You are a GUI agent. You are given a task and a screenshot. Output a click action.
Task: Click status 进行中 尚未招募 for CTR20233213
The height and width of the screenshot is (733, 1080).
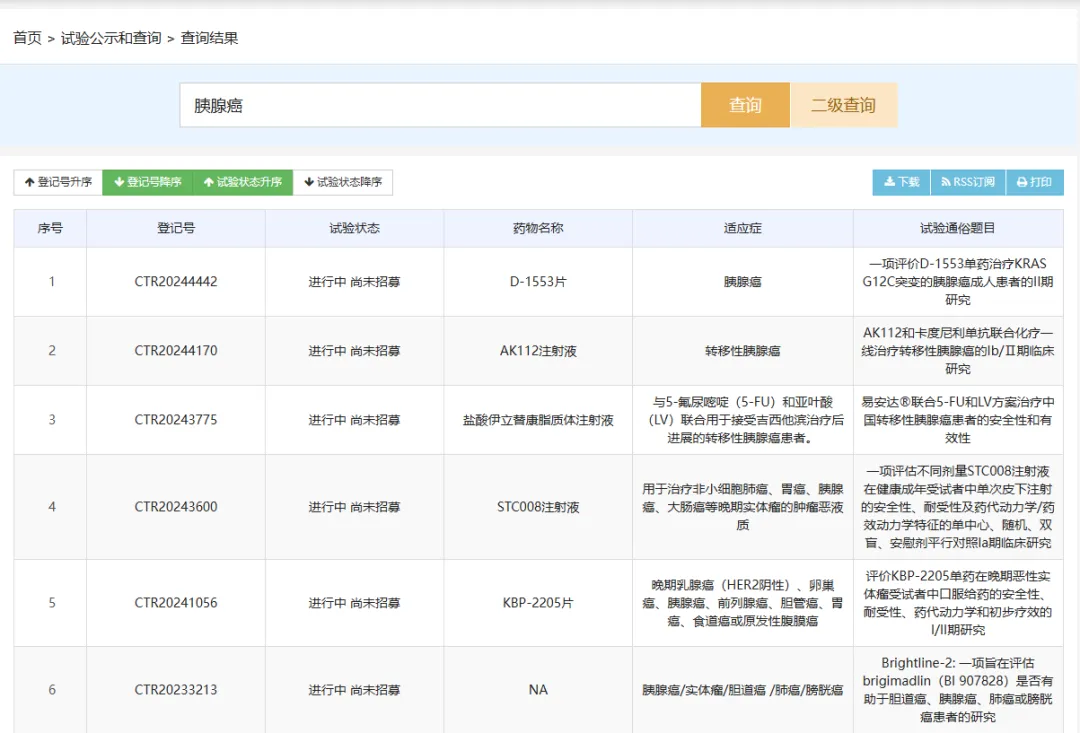click(354, 690)
